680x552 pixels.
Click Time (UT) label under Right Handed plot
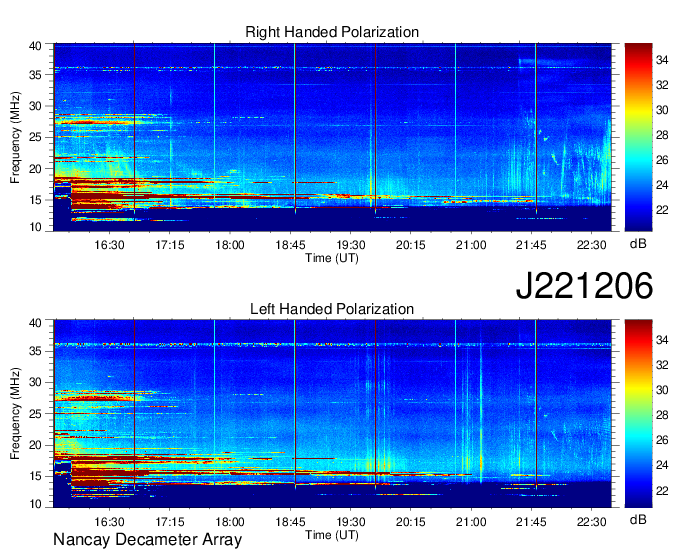coord(332,258)
